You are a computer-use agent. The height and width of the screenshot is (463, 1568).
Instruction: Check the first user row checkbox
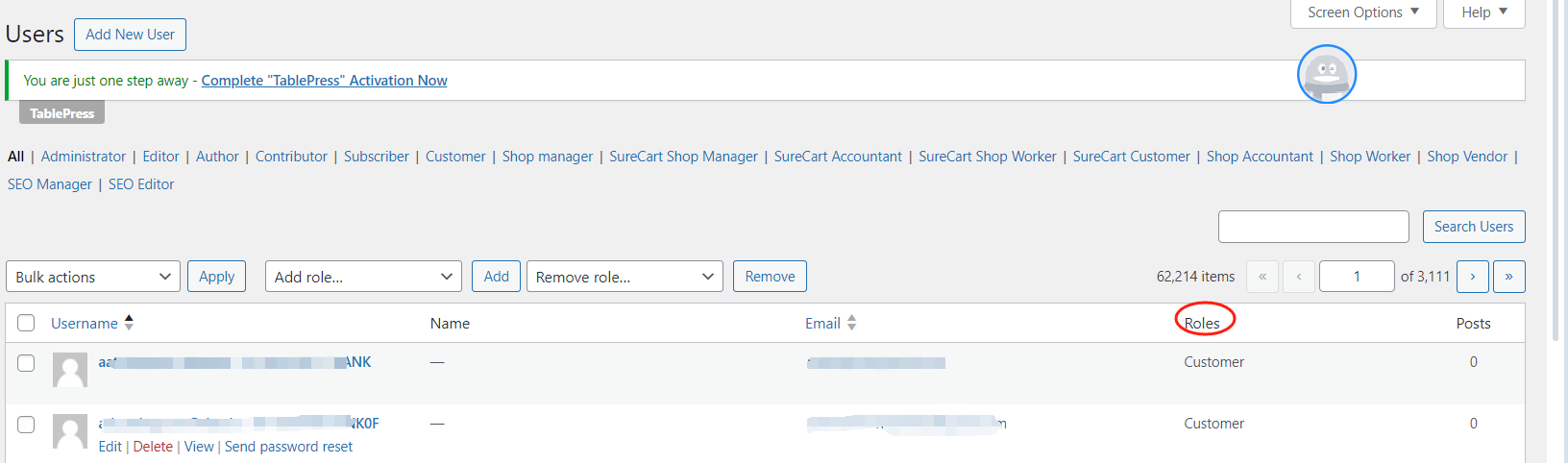[x=26, y=362]
